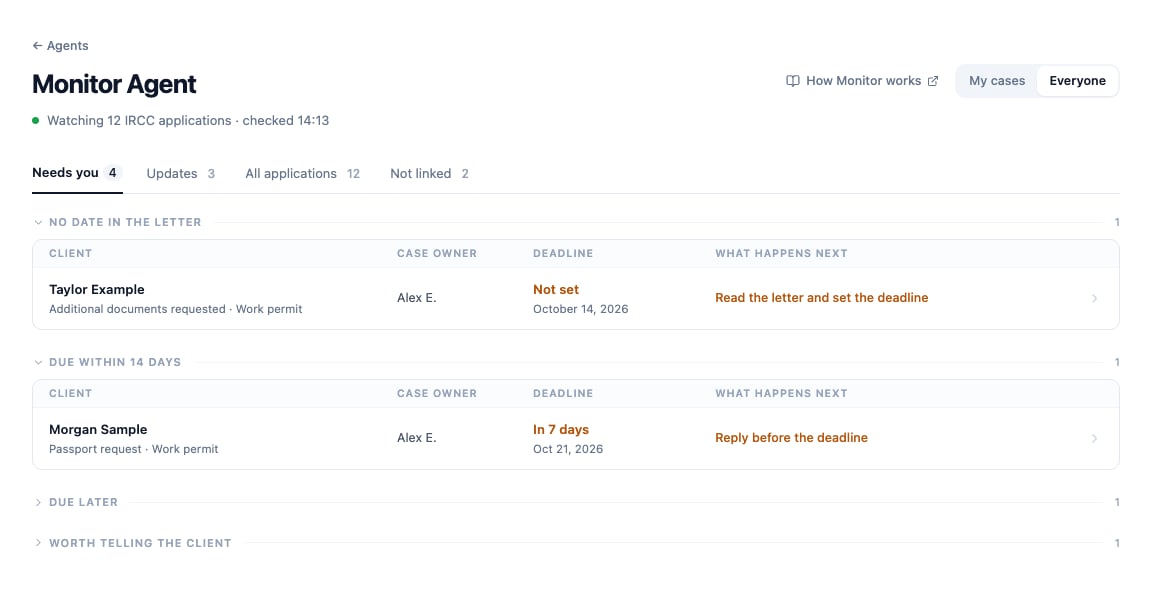This screenshot has width=1152, height=607.
Task: Open How Monitor works link text
Action: tap(863, 81)
